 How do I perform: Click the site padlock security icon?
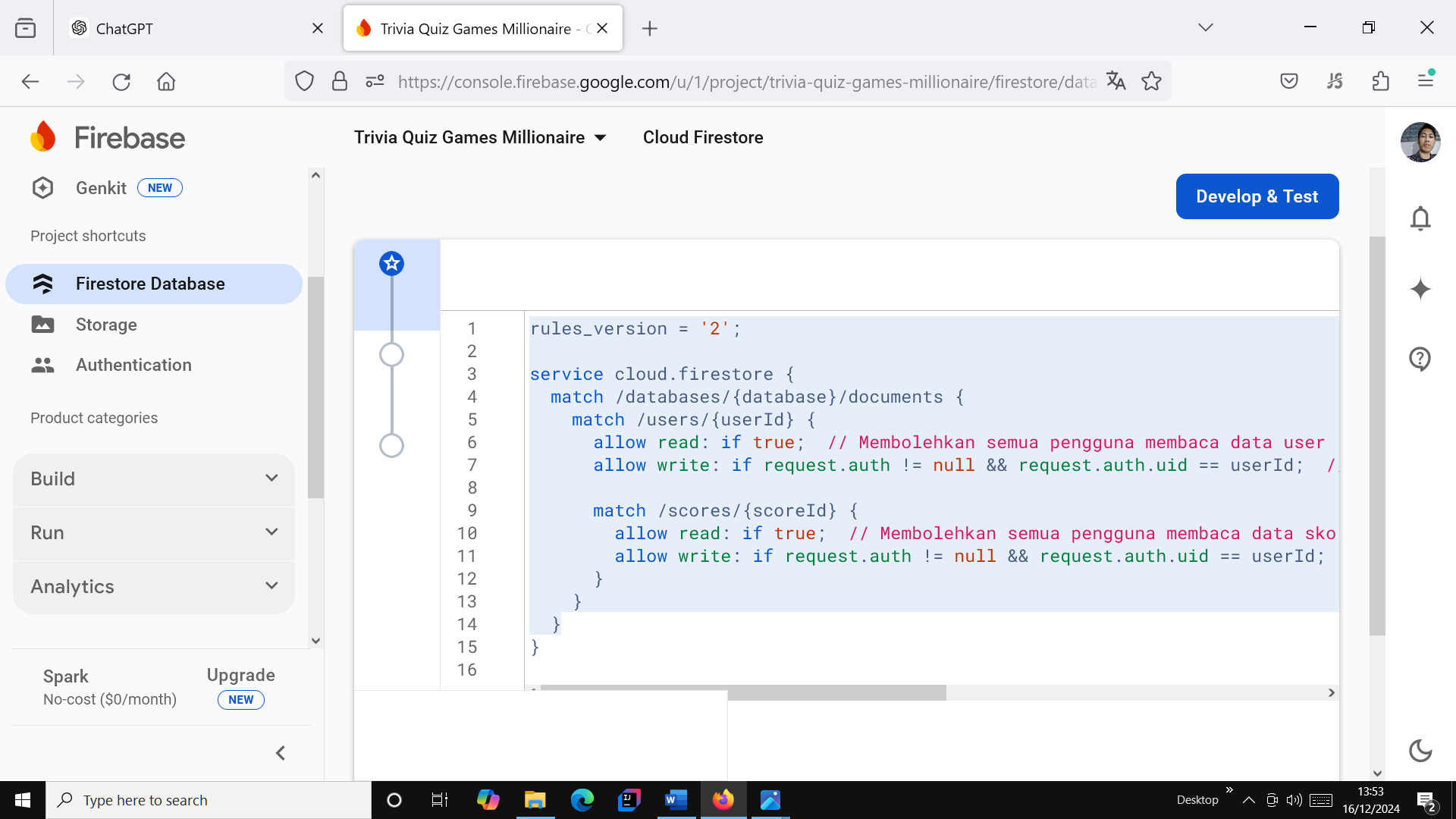point(340,81)
